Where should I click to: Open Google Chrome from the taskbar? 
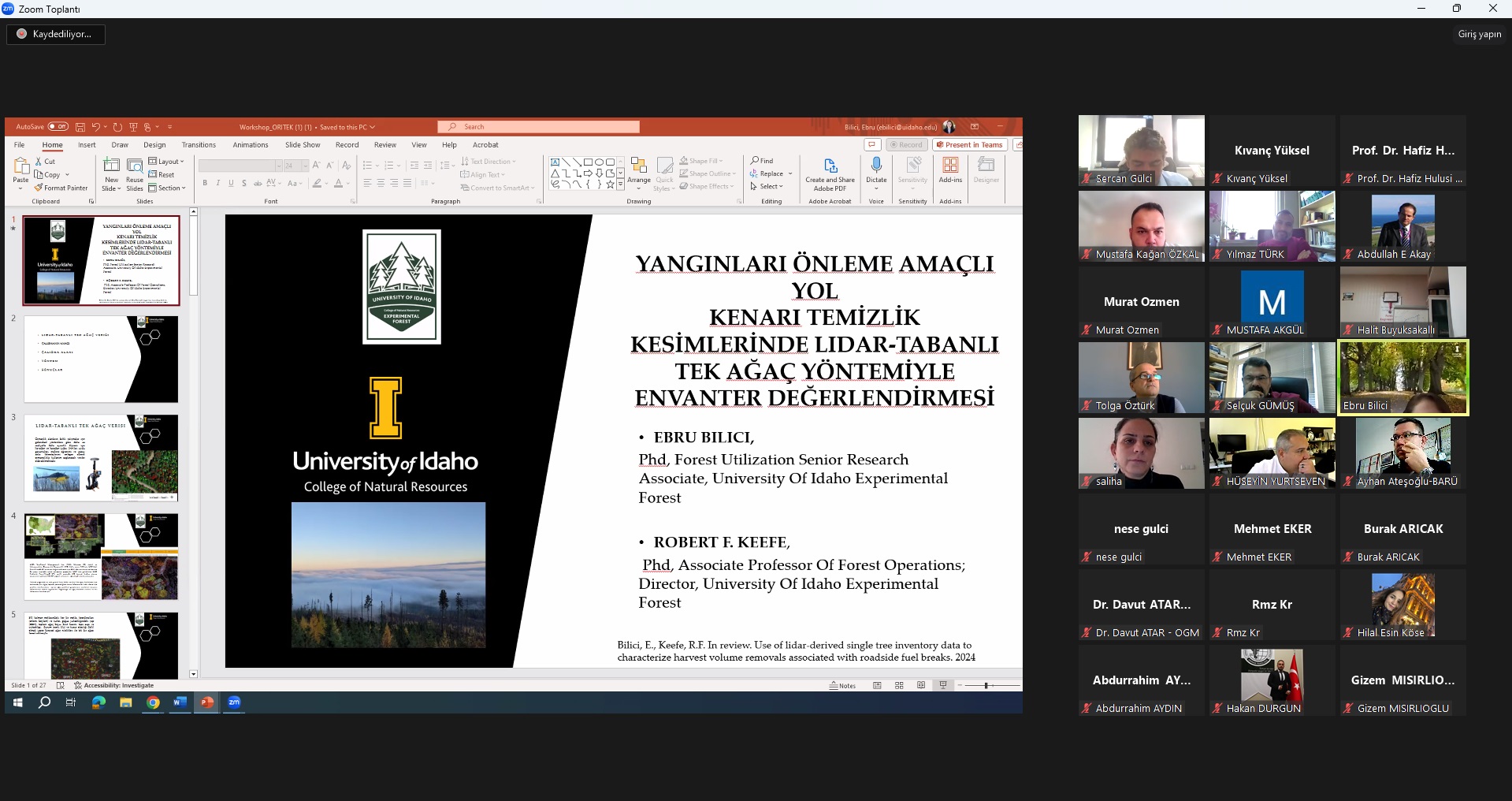pos(153,702)
